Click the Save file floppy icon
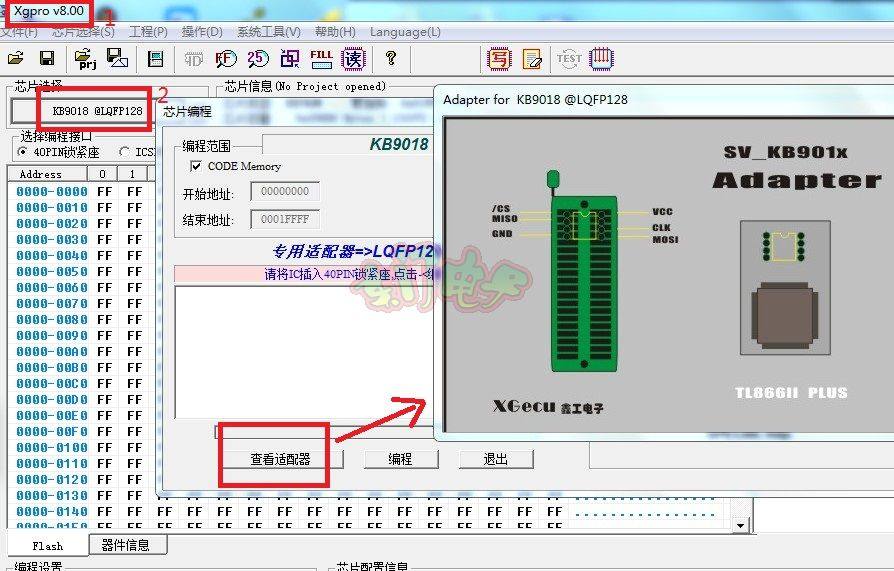Viewport: 894px width, 571px height. coord(47,58)
